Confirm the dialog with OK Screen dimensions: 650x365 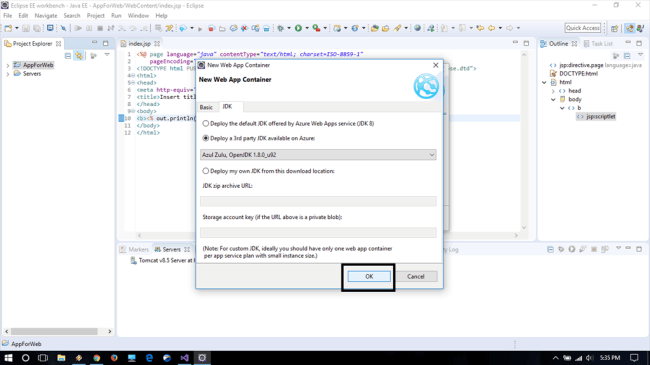click(369, 276)
